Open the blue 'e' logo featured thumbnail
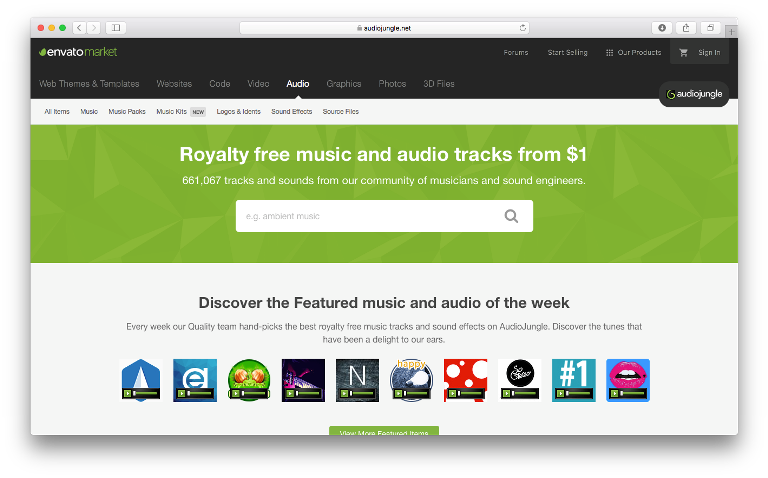Viewport: 768px width, 478px height. (195, 380)
